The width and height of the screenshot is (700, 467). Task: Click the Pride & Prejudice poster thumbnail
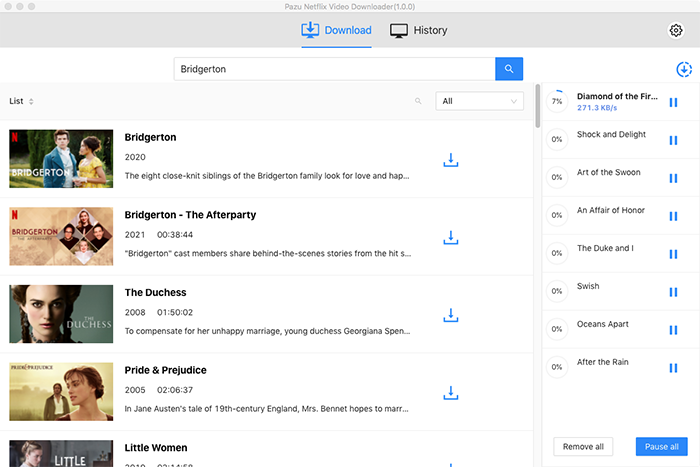[61, 392]
